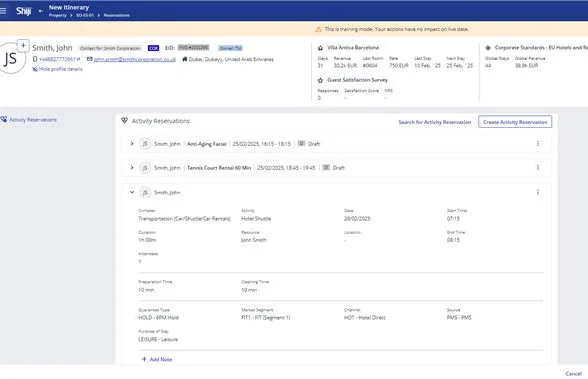
Task: Click the Activity Reservations section heart icon
Action: click(124, 120)
